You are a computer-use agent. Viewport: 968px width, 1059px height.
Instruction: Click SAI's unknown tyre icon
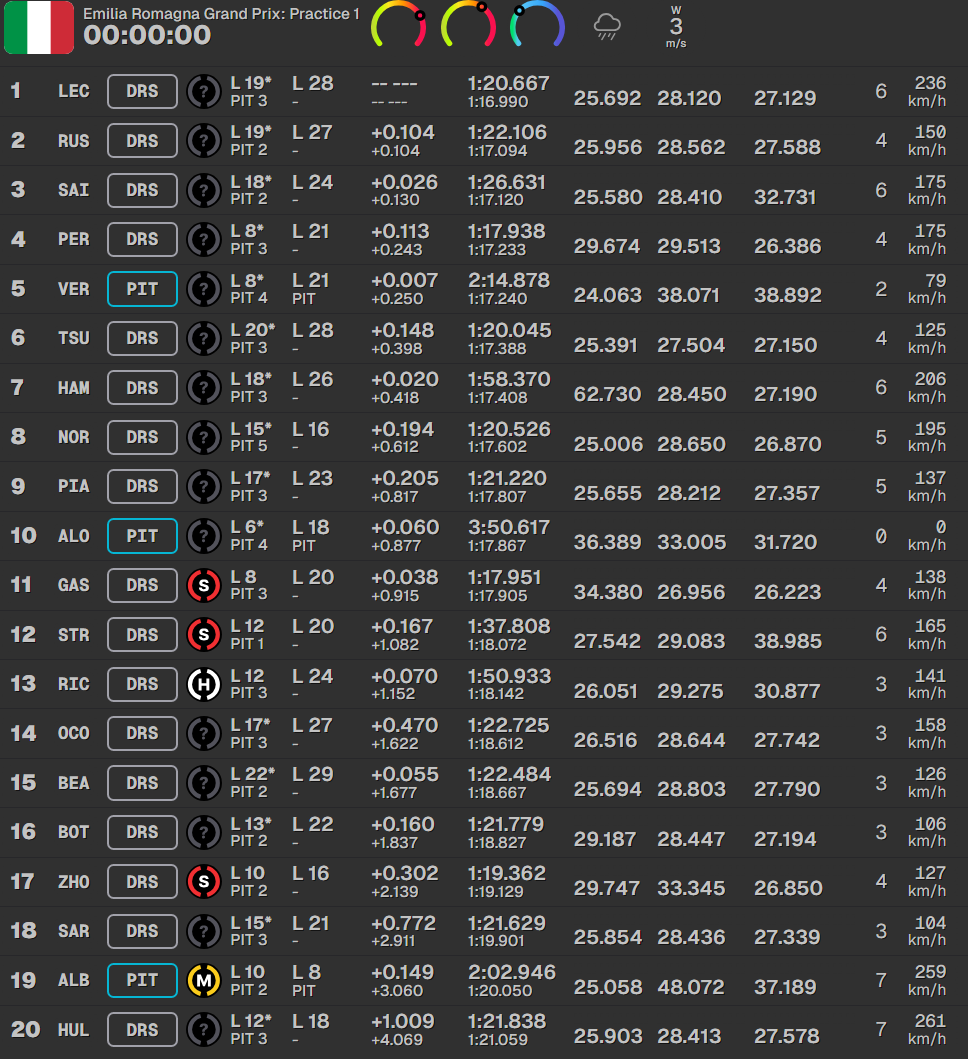[x=204, y=190]
